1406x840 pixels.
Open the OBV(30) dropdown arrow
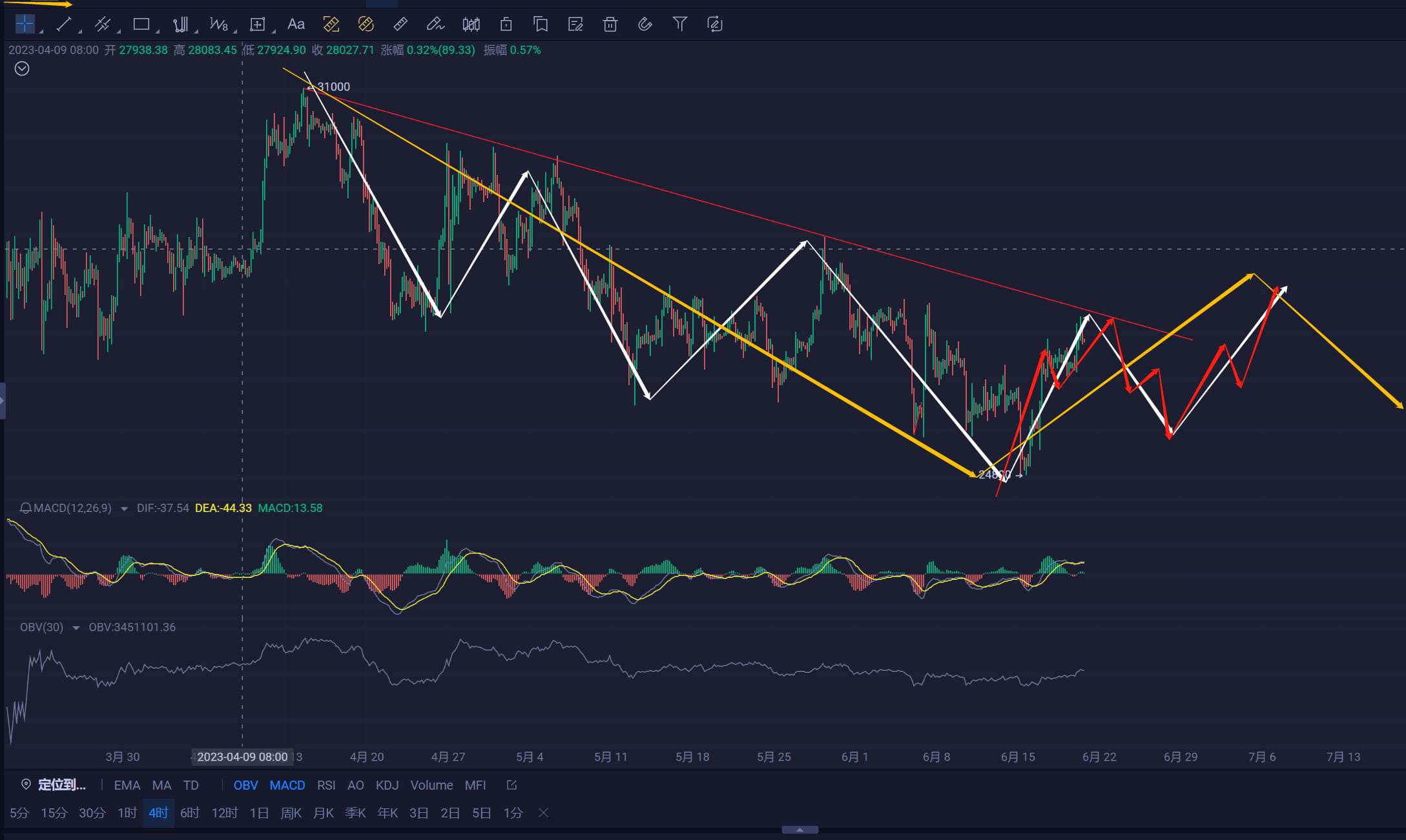76,628
